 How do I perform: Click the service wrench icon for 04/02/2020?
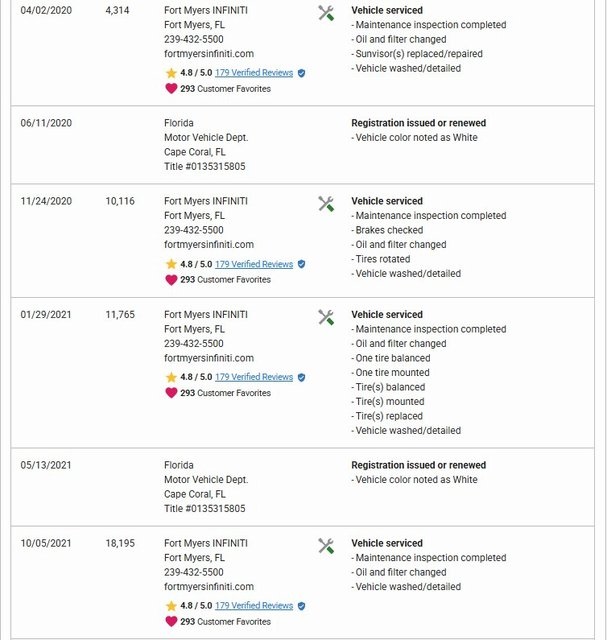point(326,13)
